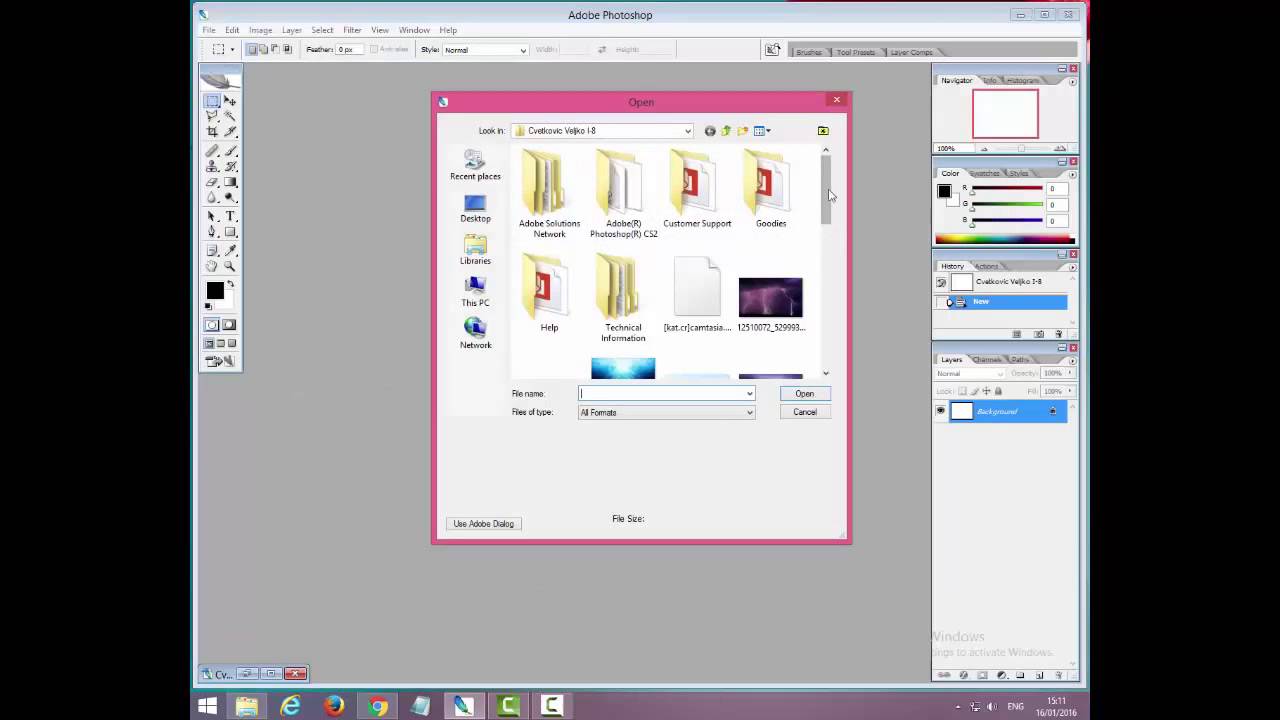Expand the layer Fill slider arrow
This screenshot has height=720, width=1280.
click(1069, 391)
